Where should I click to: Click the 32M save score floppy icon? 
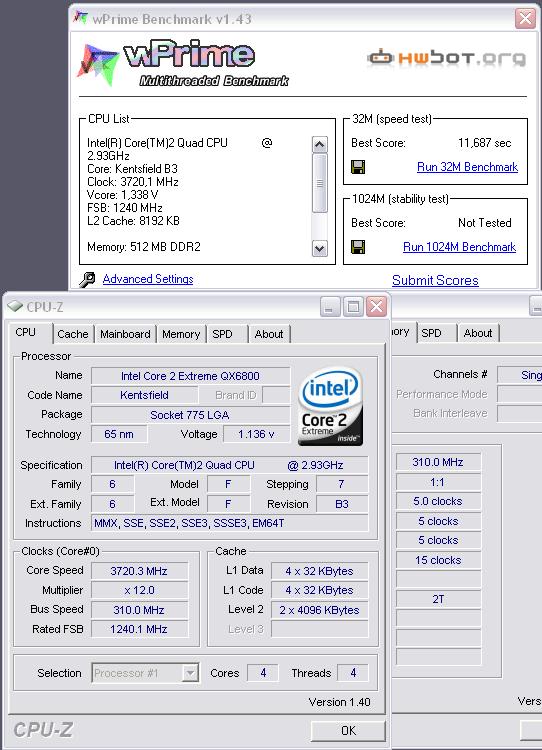358,167
